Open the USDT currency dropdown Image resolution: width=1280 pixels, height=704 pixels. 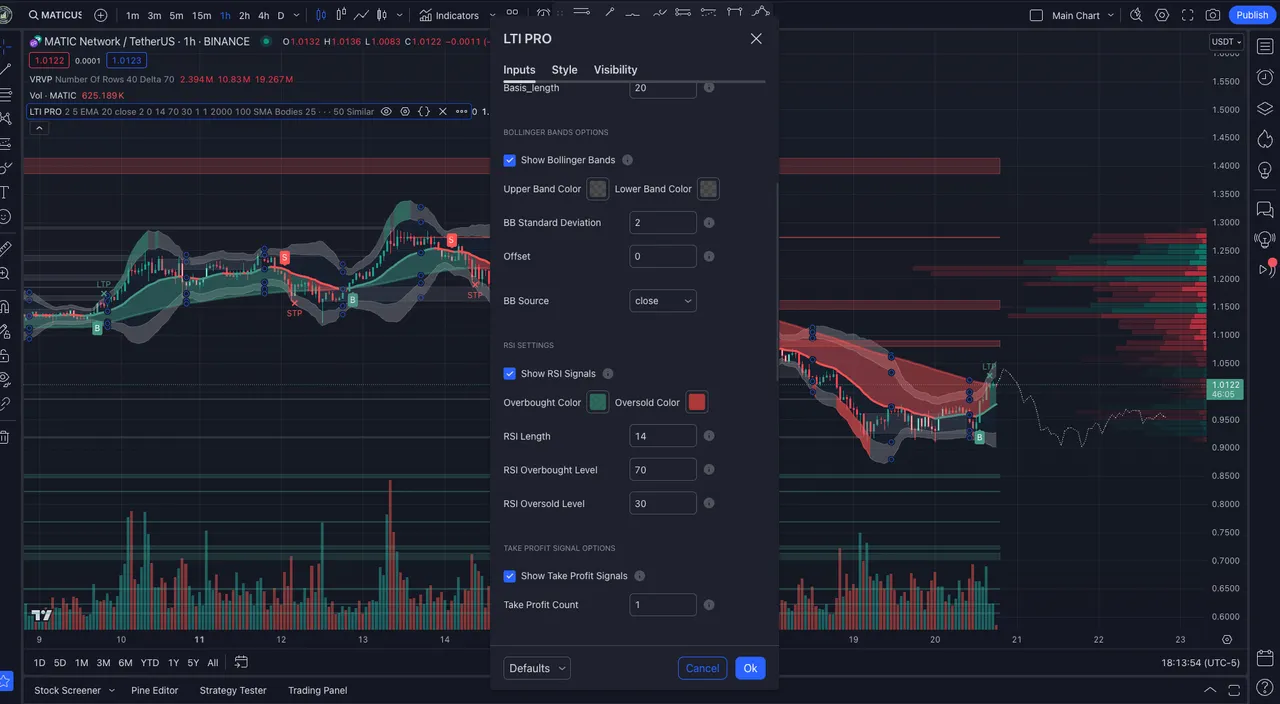point(1227,42)
